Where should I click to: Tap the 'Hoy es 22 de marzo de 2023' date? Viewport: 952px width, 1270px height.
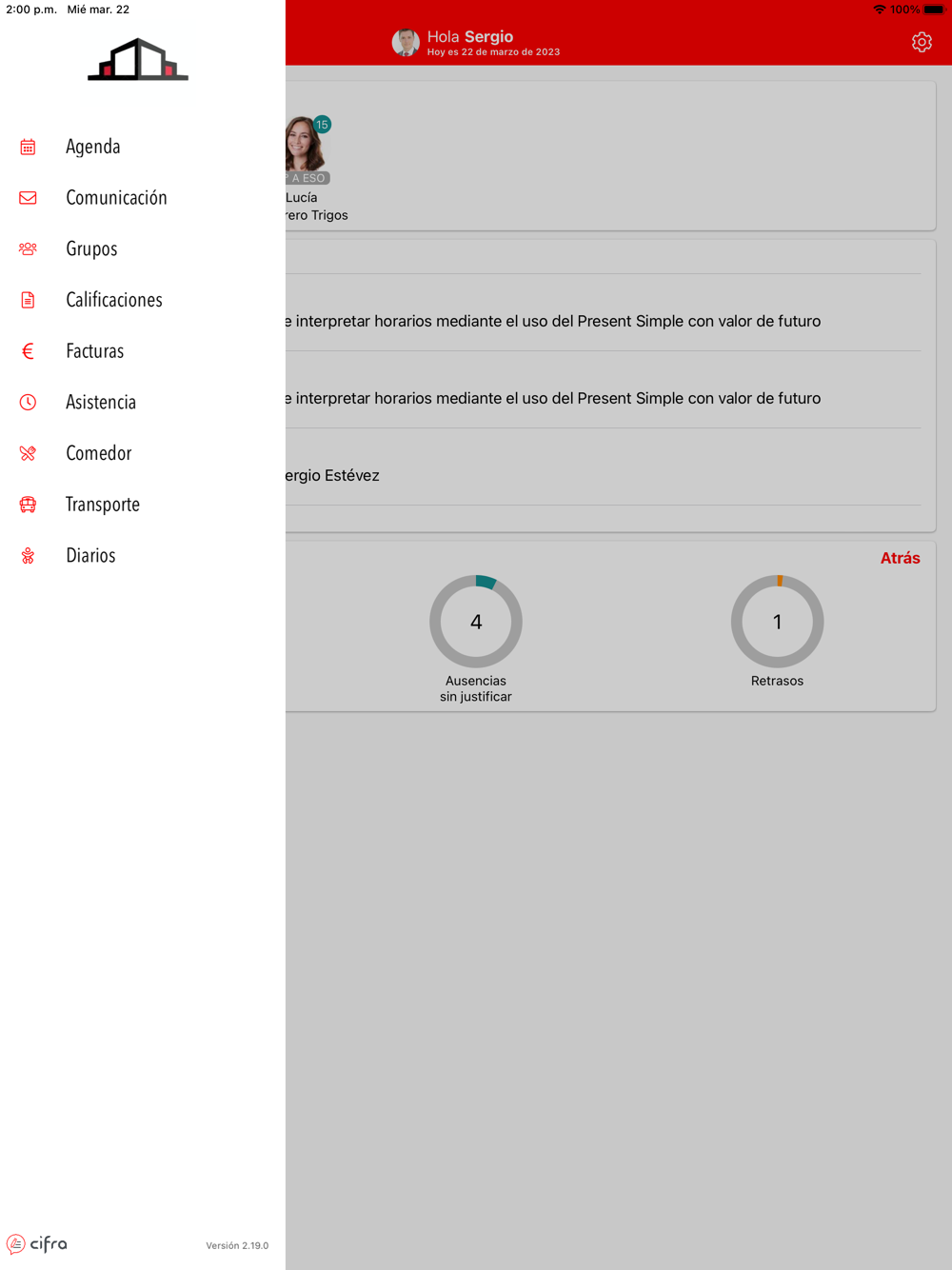[493, 52]
